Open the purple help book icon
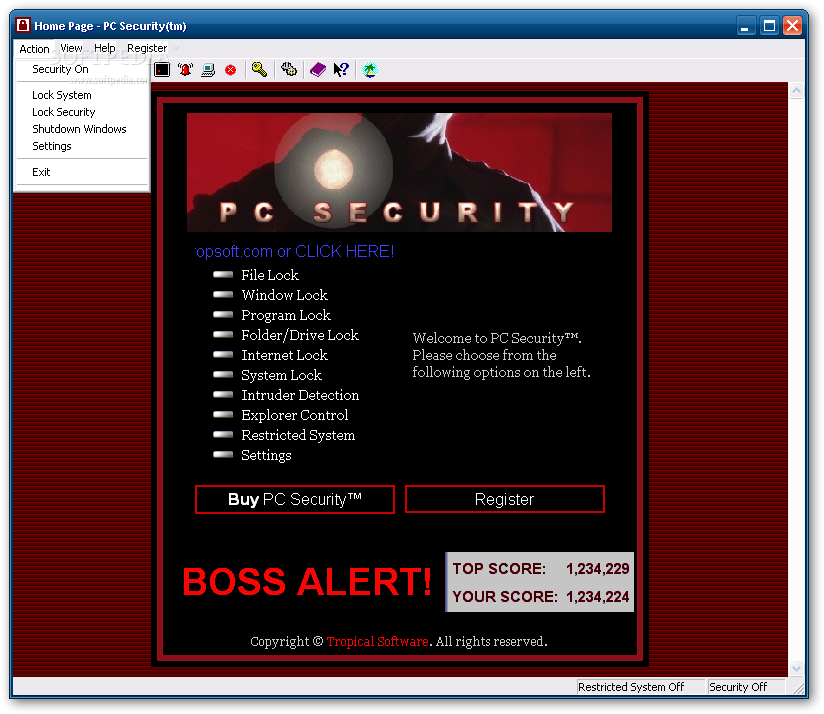Image resolution: width=824 pixels, height=714 pixels. coord(317,69)
